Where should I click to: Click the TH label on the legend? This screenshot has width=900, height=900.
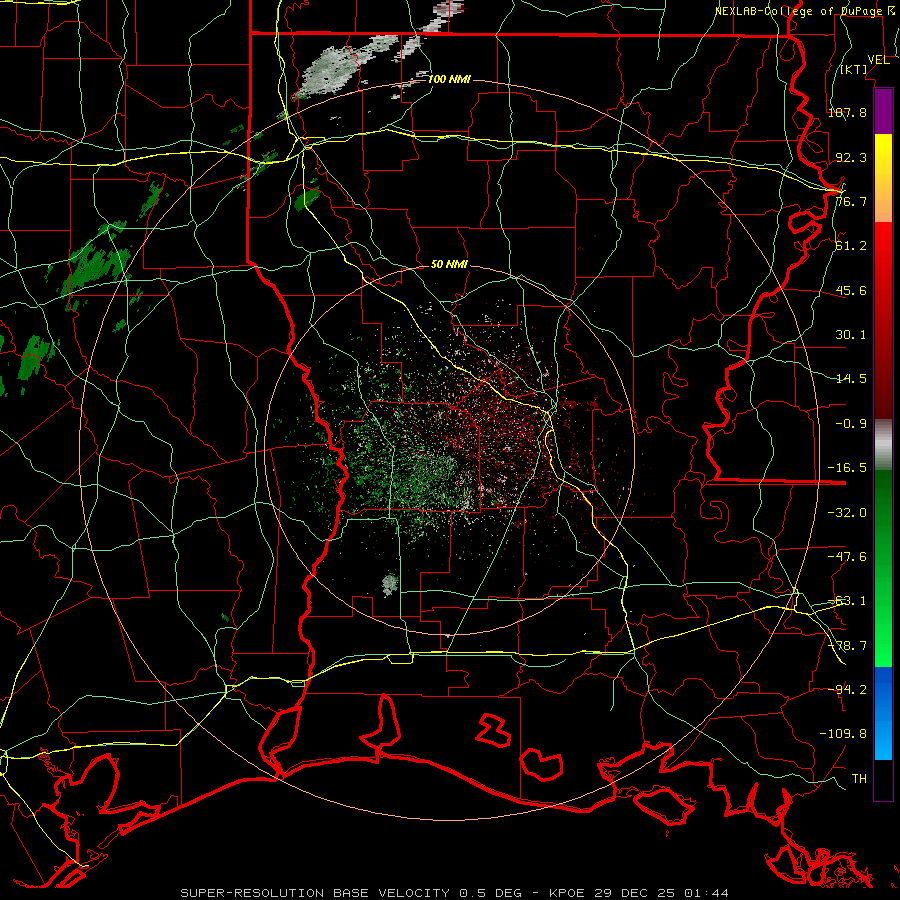(x=859, y=779)
